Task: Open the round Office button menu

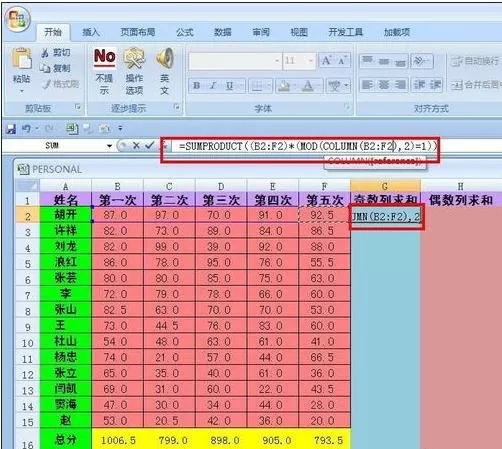Action: [x=18, y=19]
